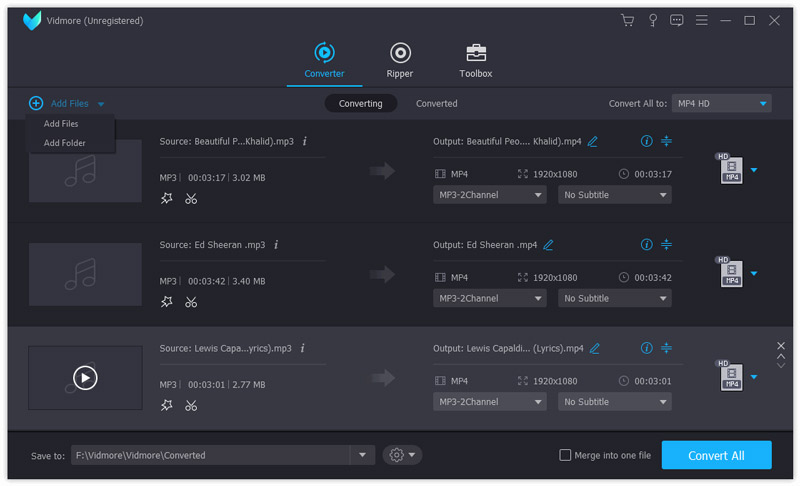Rename Lewis Capaldi output with pencil icon
This screenshot has width=800, height=486.
pos(595,348)
